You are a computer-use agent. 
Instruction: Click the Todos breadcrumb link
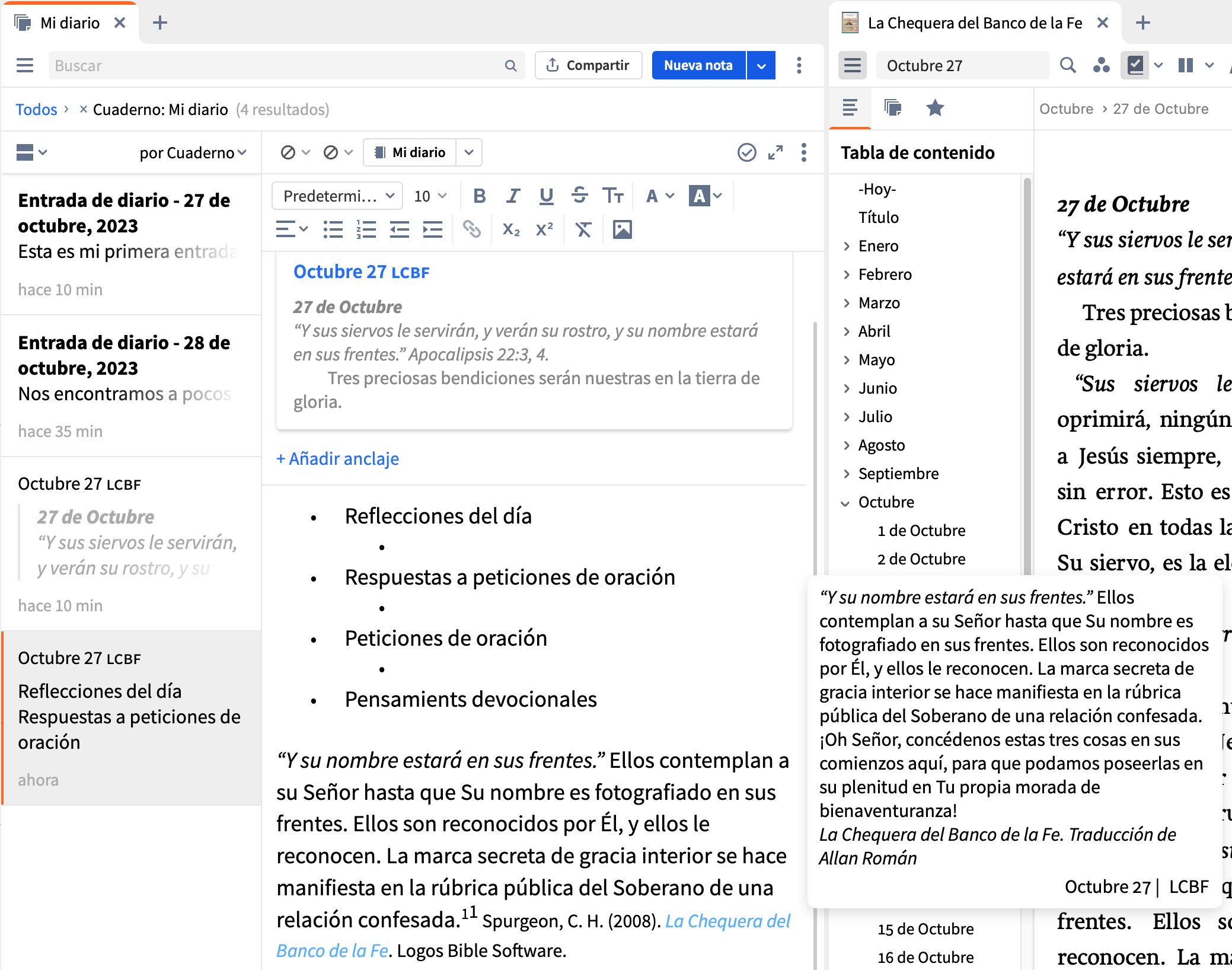click(37, 110)
